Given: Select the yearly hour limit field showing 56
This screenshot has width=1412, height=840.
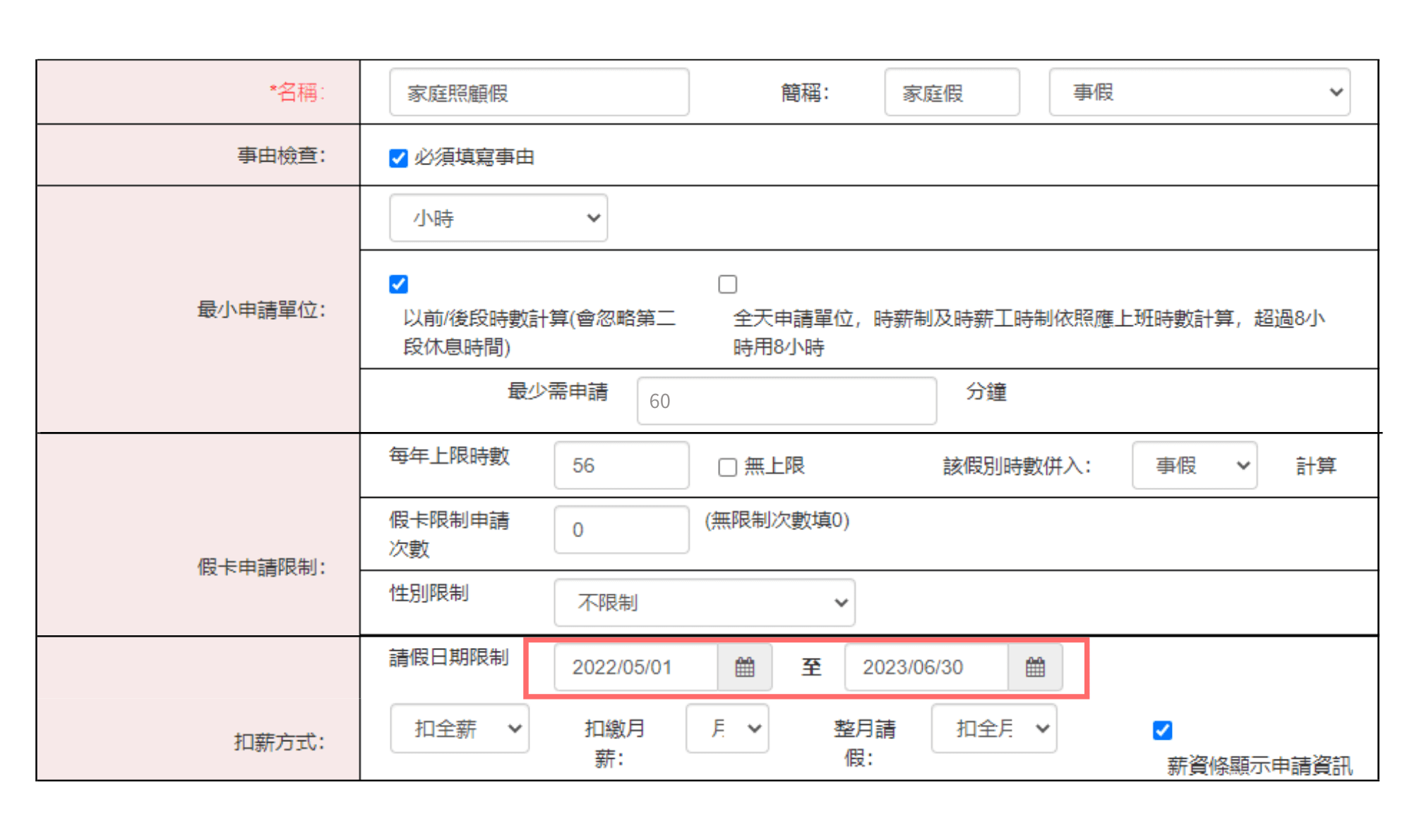Looking at the screenshot, I should pyautogui.click(x=621, y=465).
